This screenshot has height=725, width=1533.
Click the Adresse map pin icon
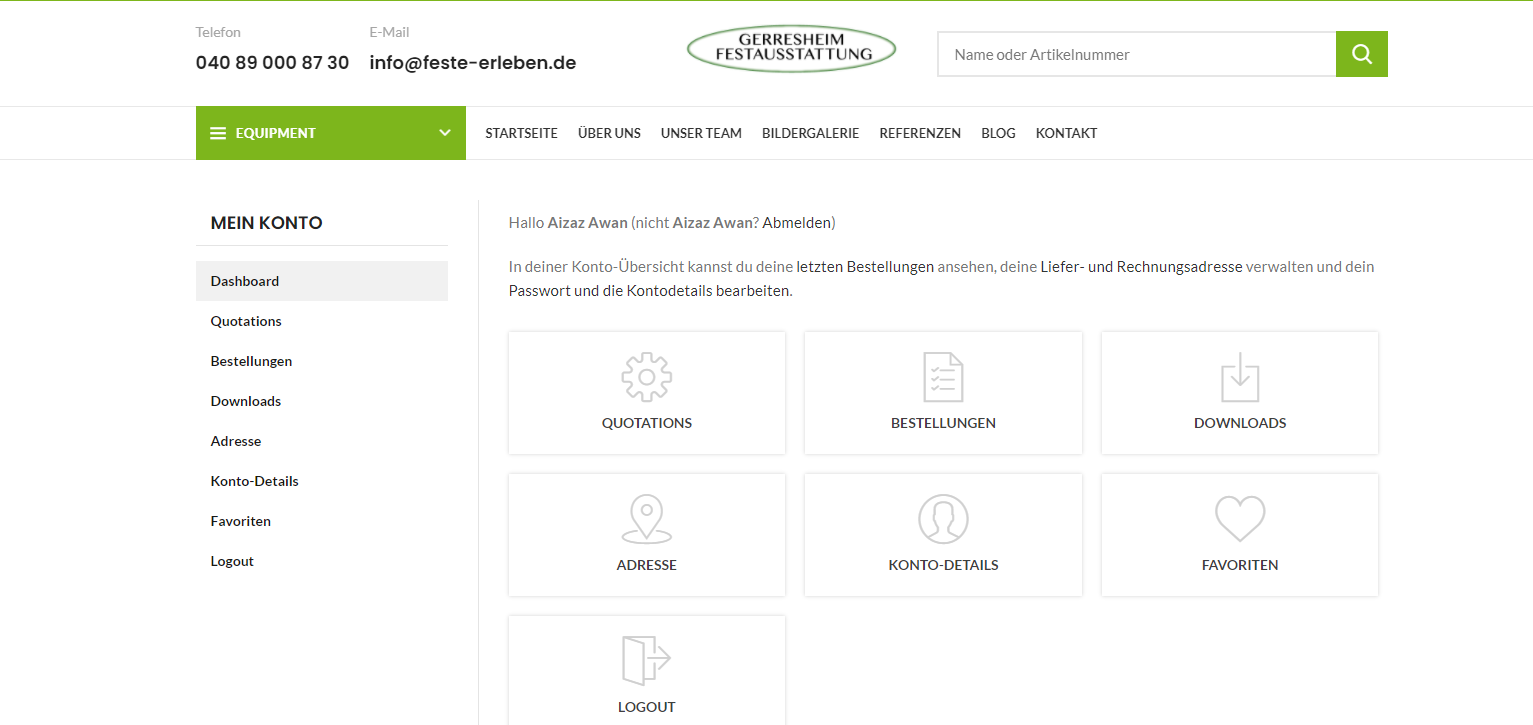tap(647, 519)
